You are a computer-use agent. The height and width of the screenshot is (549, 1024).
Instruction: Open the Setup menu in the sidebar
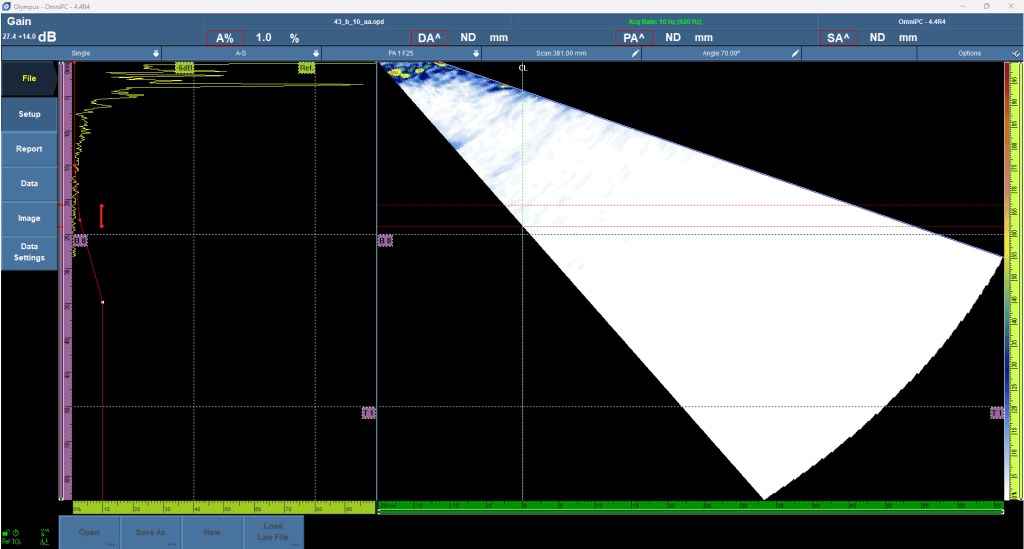(x=30, y=114)
